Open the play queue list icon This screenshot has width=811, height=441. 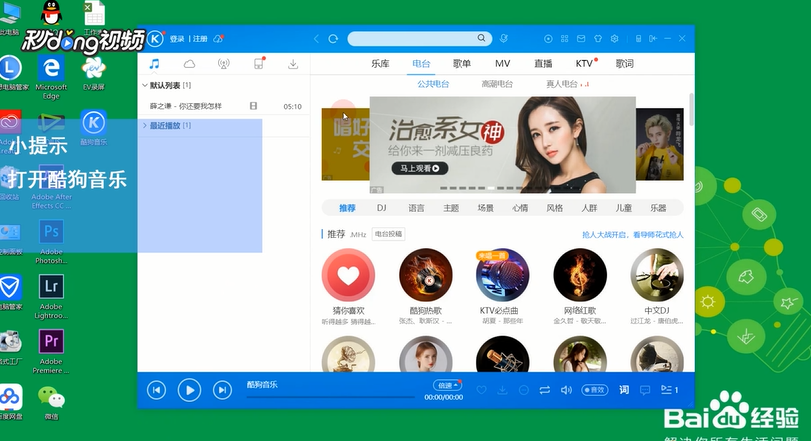tap(669, 390)
